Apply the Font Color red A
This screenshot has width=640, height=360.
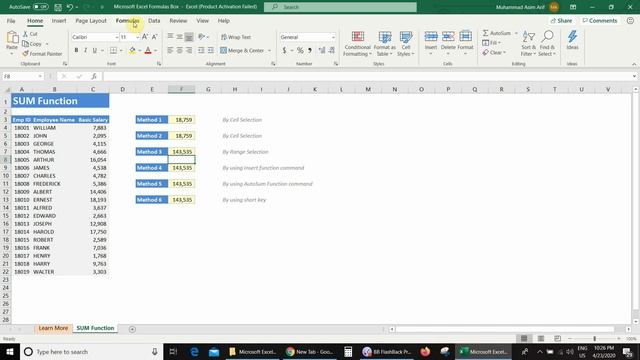[148, 50]
